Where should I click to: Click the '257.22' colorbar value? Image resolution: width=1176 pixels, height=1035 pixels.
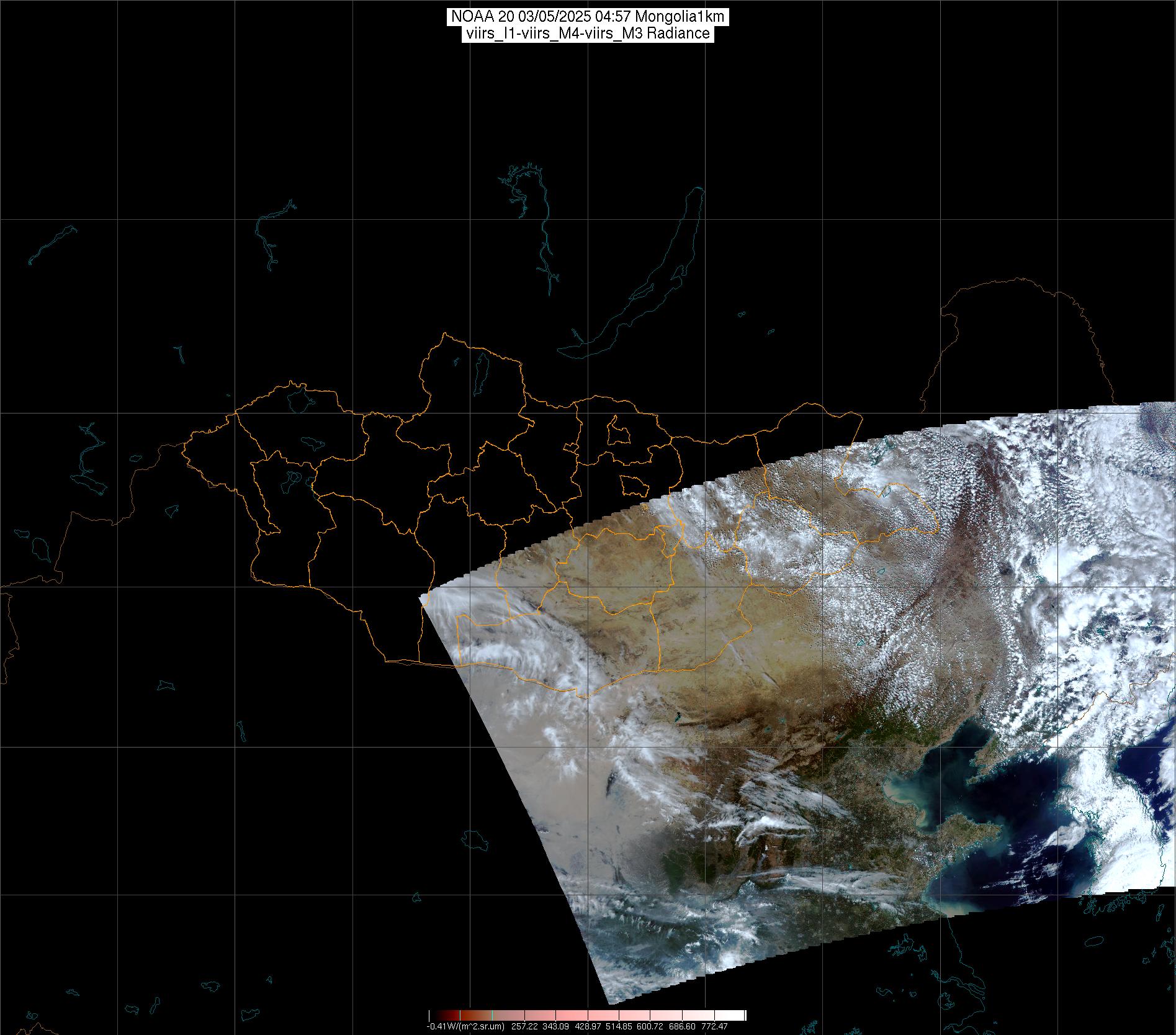524,1027
